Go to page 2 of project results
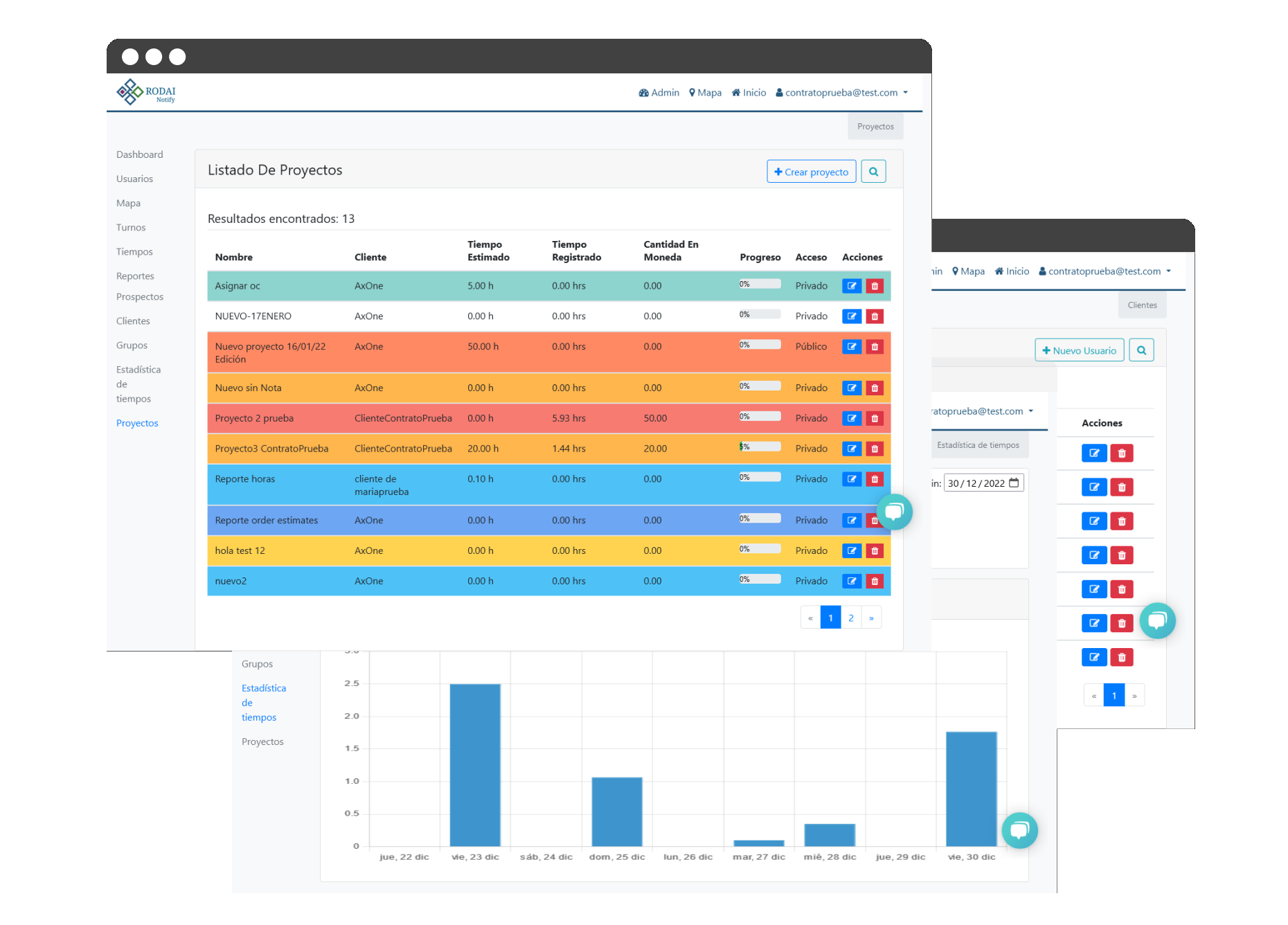The width and height of the screenshot is (1288, 925). (x=851, y=618)
